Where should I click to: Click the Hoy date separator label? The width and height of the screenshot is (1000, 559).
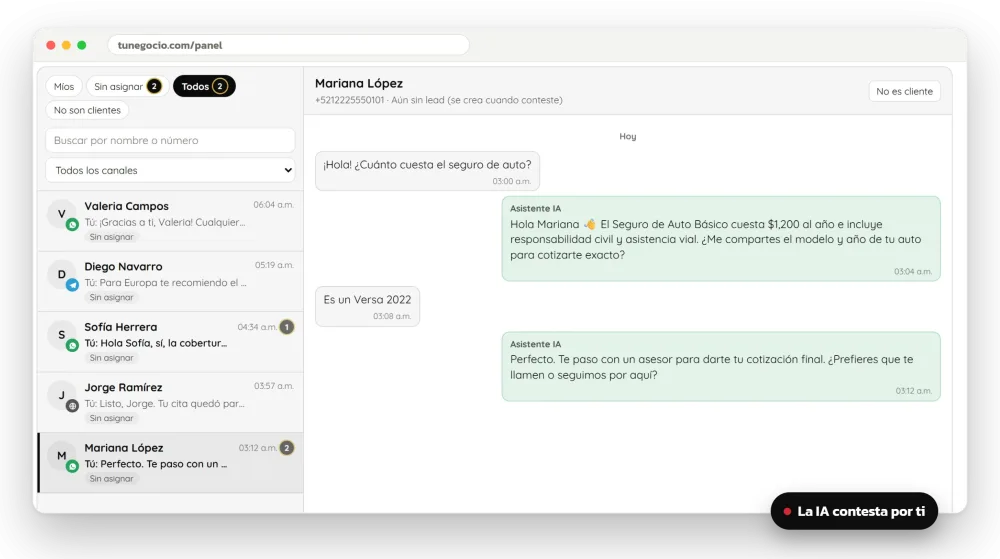pyautogui.click(x=628, y=136)
